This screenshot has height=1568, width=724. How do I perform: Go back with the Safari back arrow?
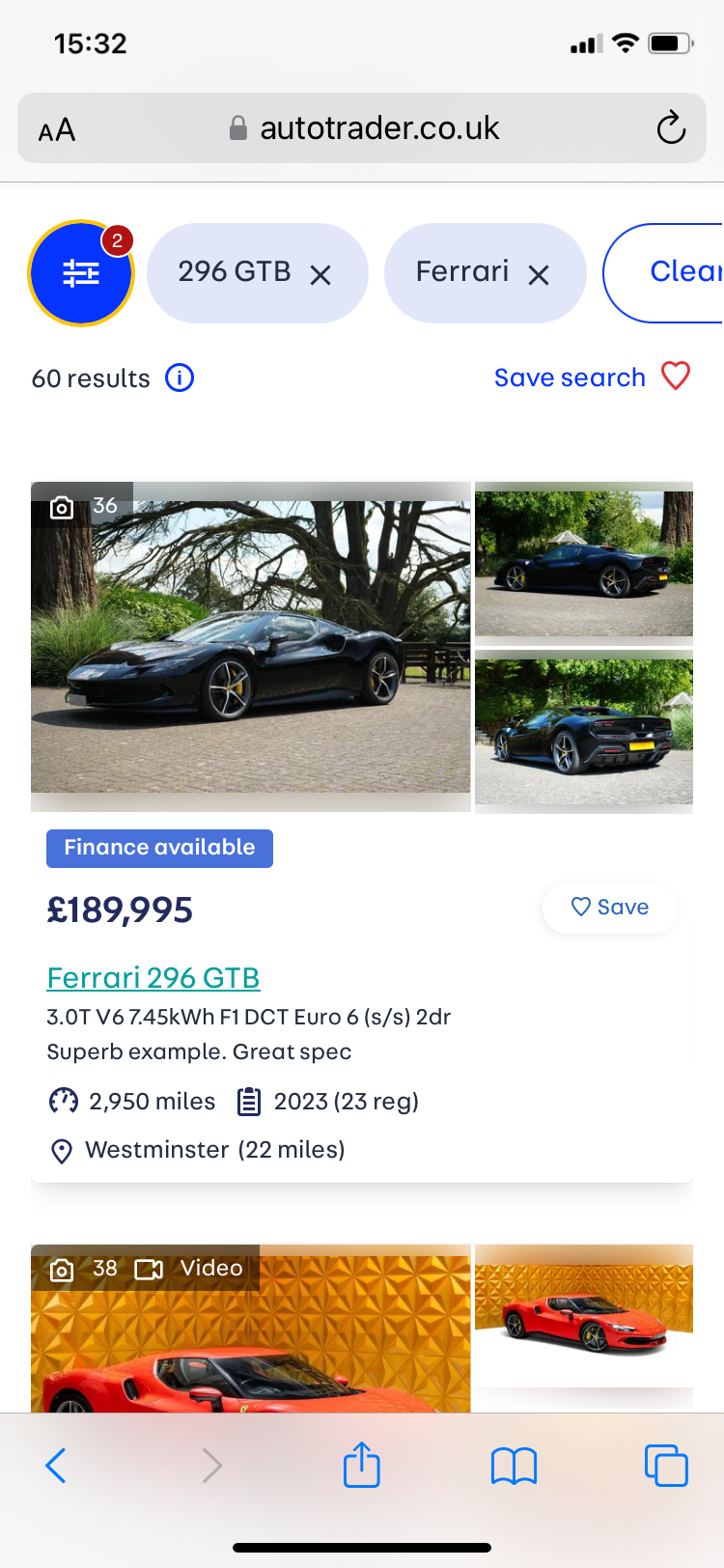click(56, 1466)
